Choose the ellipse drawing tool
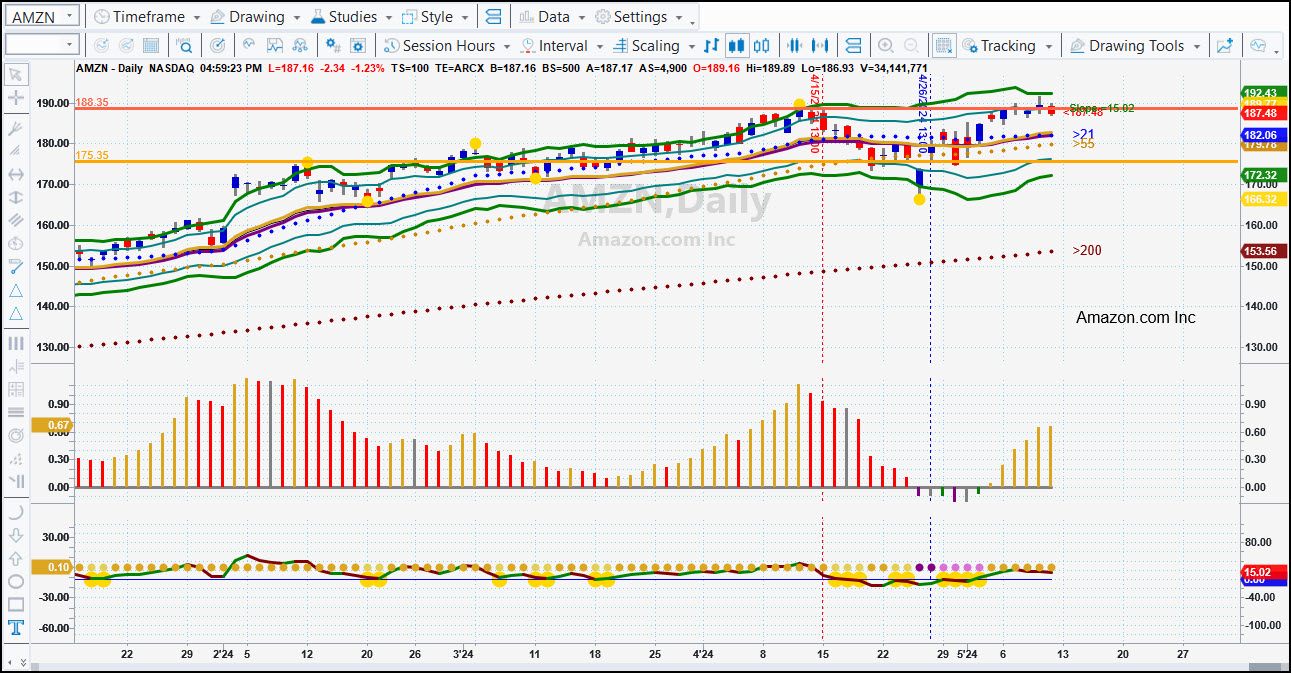The width and height of the screenshot is (1291, 673). point(16,581)
